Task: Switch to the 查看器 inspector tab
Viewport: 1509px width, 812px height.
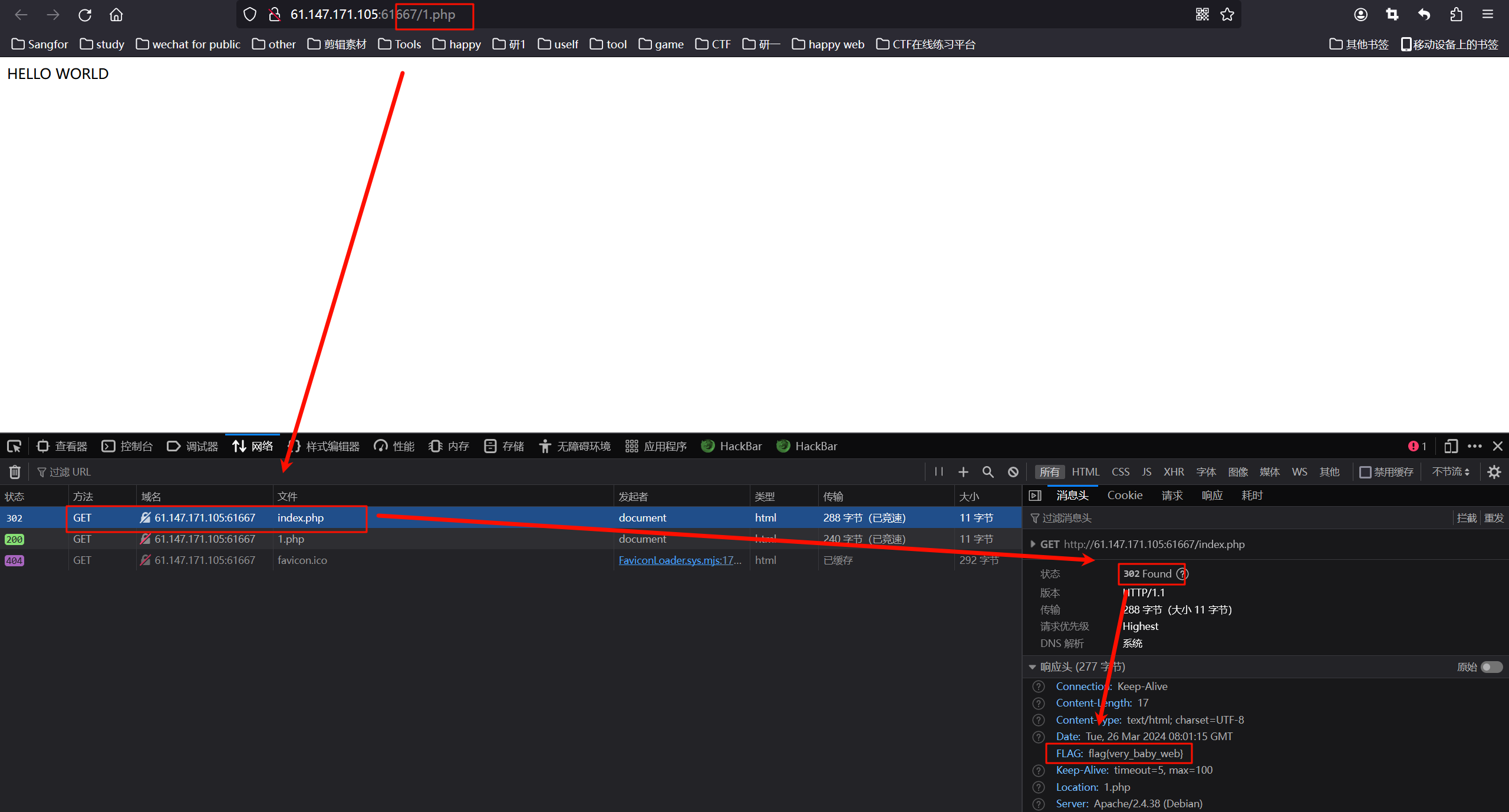Action: pyautogui.click(x=62, y=446)
